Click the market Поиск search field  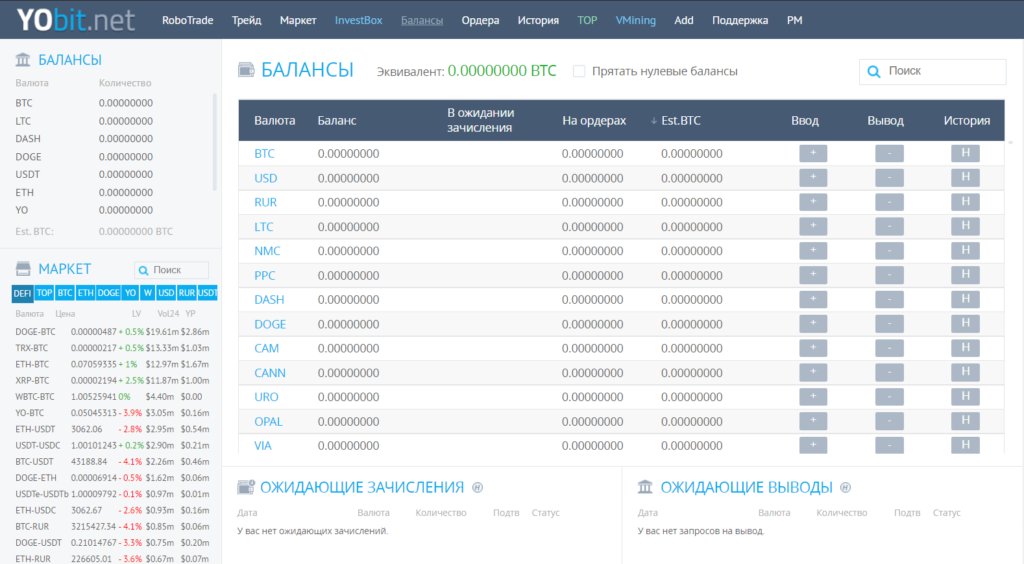coord(172,270)
